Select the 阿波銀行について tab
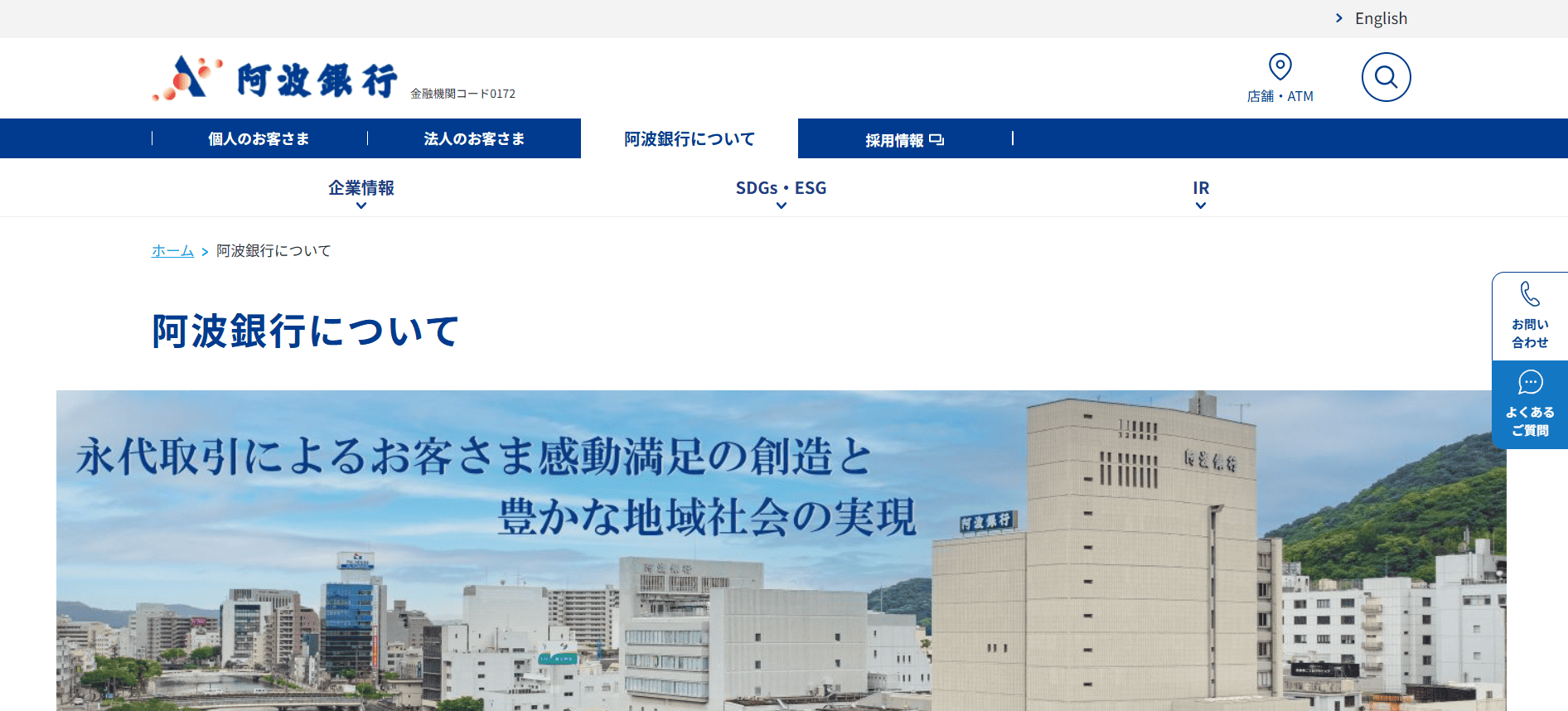Screen dimensions: 1568x711 click(x=690, y=138)
